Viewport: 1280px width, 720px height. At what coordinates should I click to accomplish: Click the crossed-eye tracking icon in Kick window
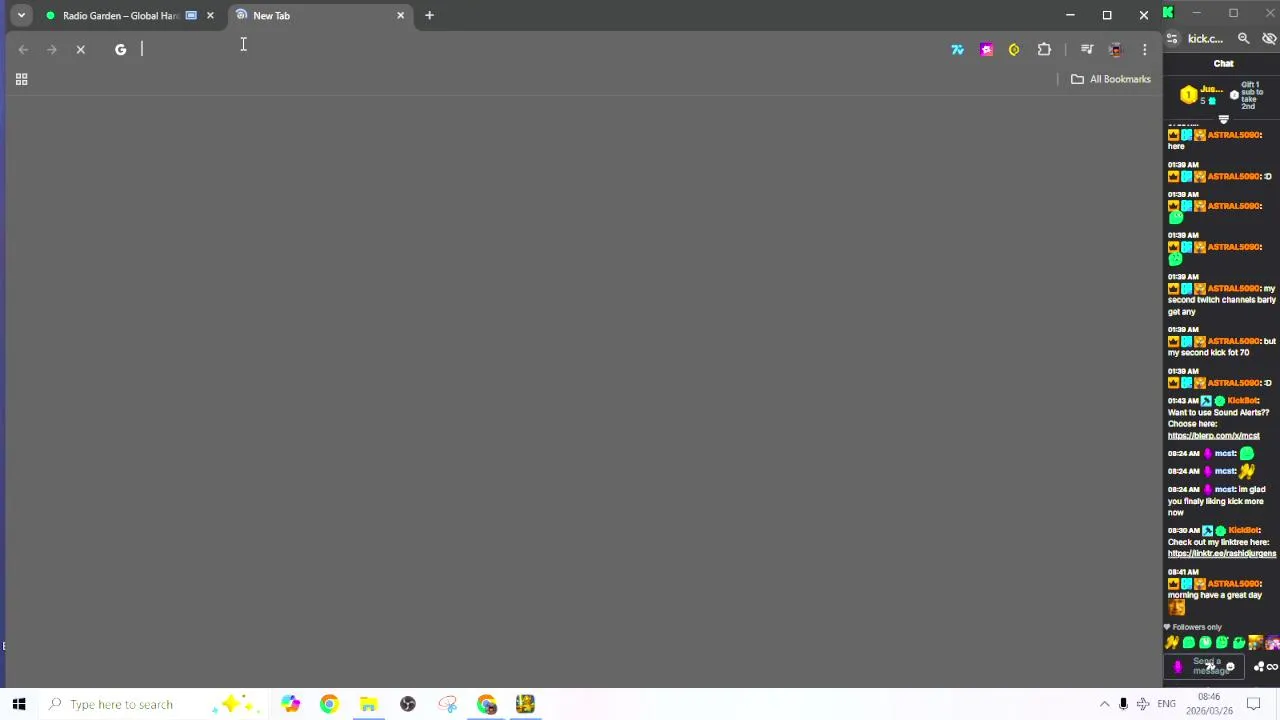pyautogui.click(x=1269, y=39)
